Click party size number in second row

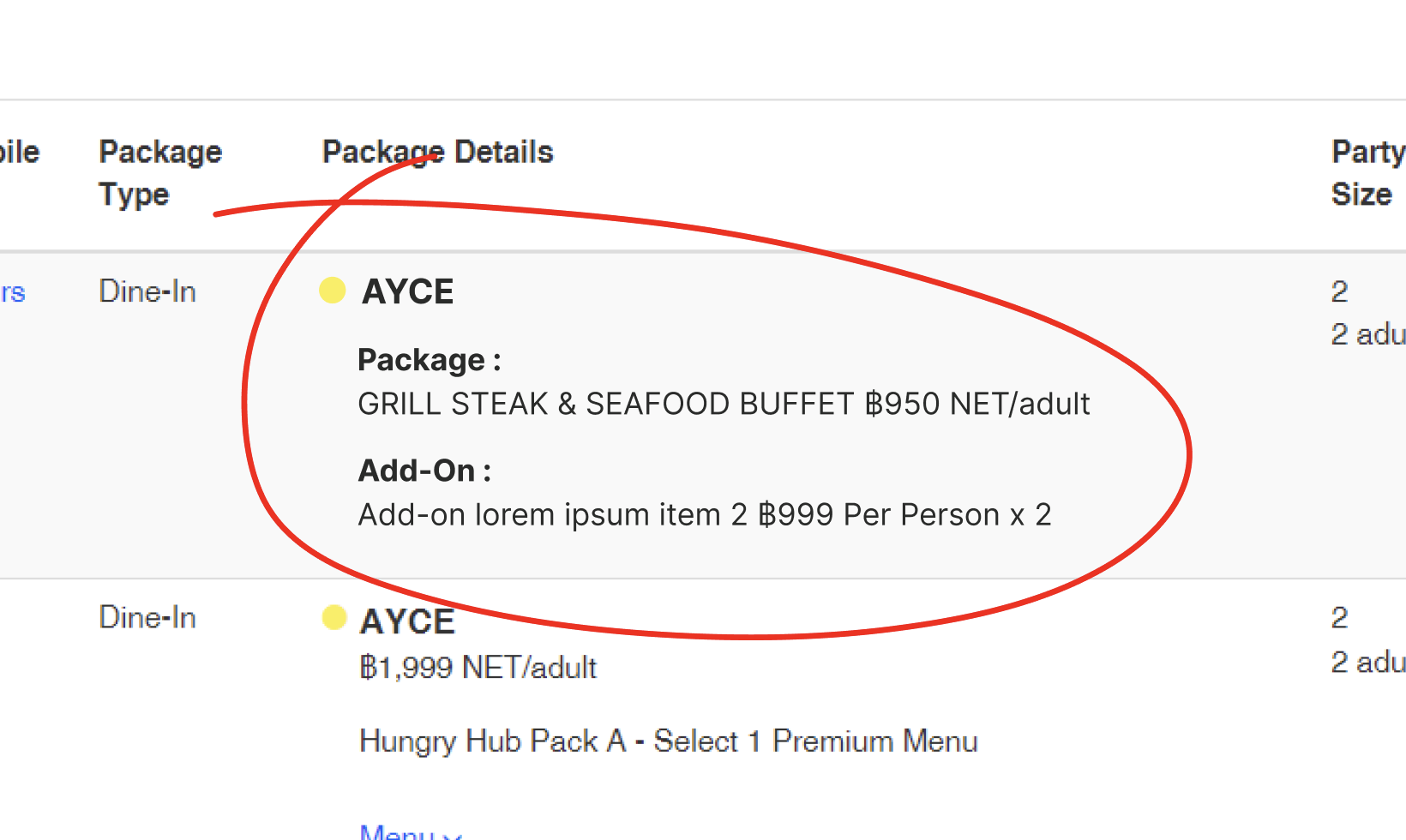(x=1339, y=617)
